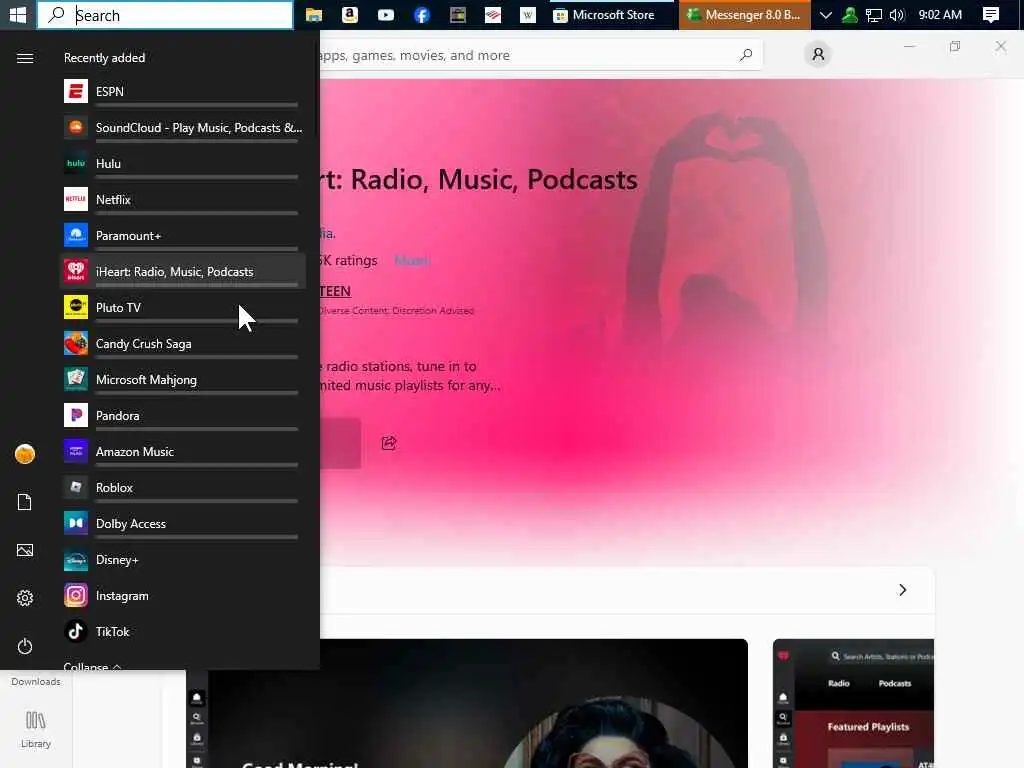Screen dimensions: 1024x768
Task: Open the Amazon Music icon
Action: pos(76,451)
